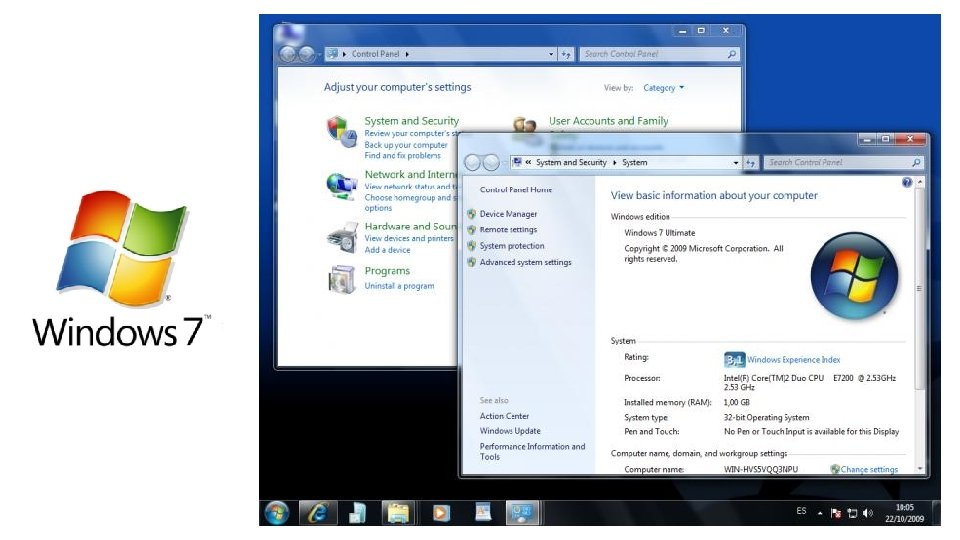Click System and Security breadcrumb in System window
Image resolution: width=960 pixels, height=540 pixels.
tap(571, 162)
